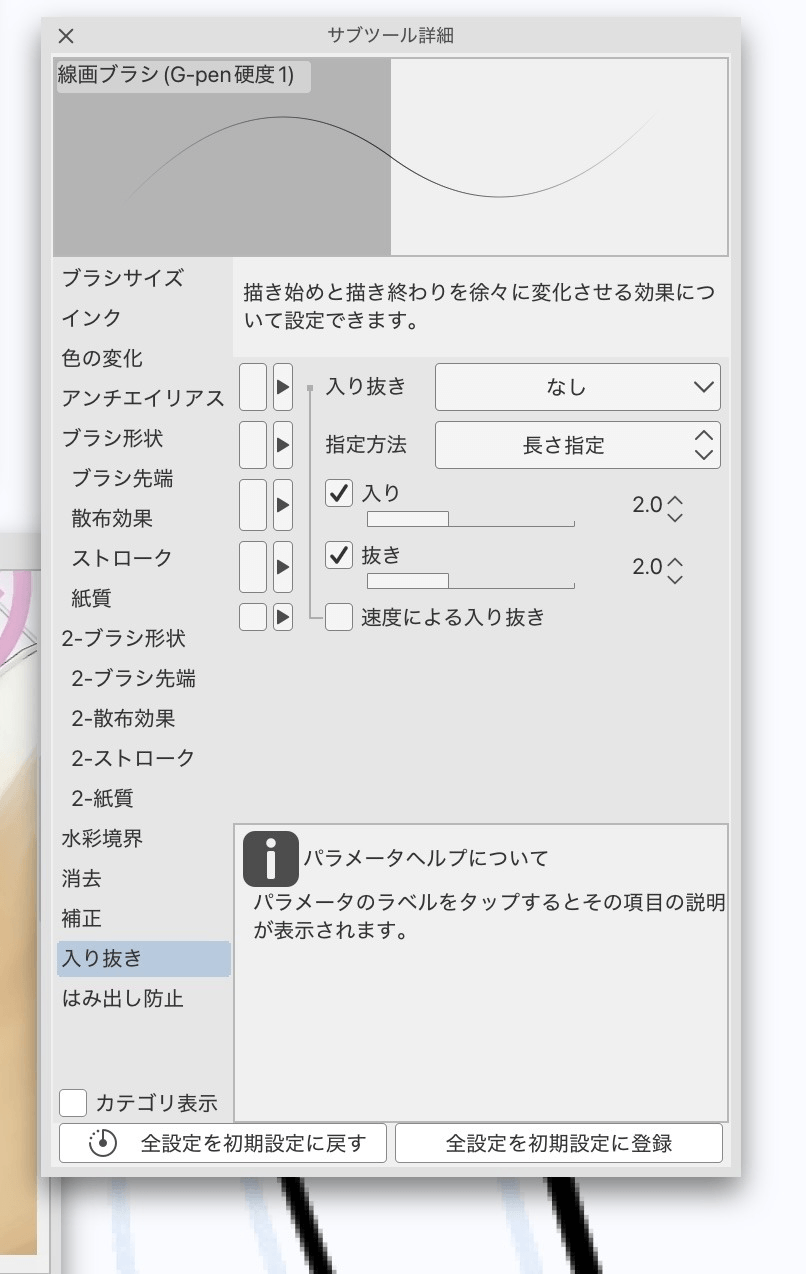Uncheck the 入り checkbox

[339, 493]
